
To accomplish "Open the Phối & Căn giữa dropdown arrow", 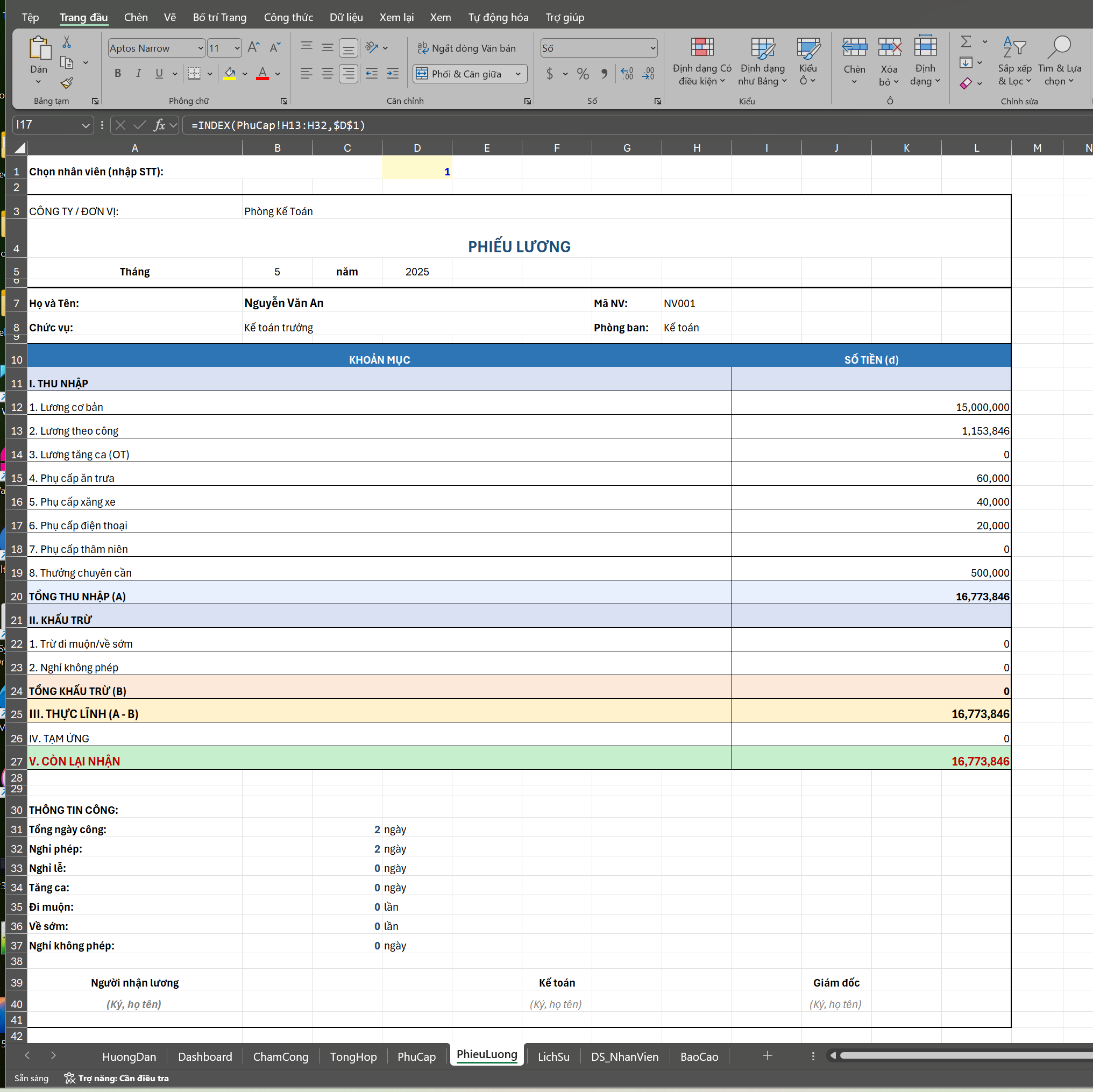I will pos(517,74).
